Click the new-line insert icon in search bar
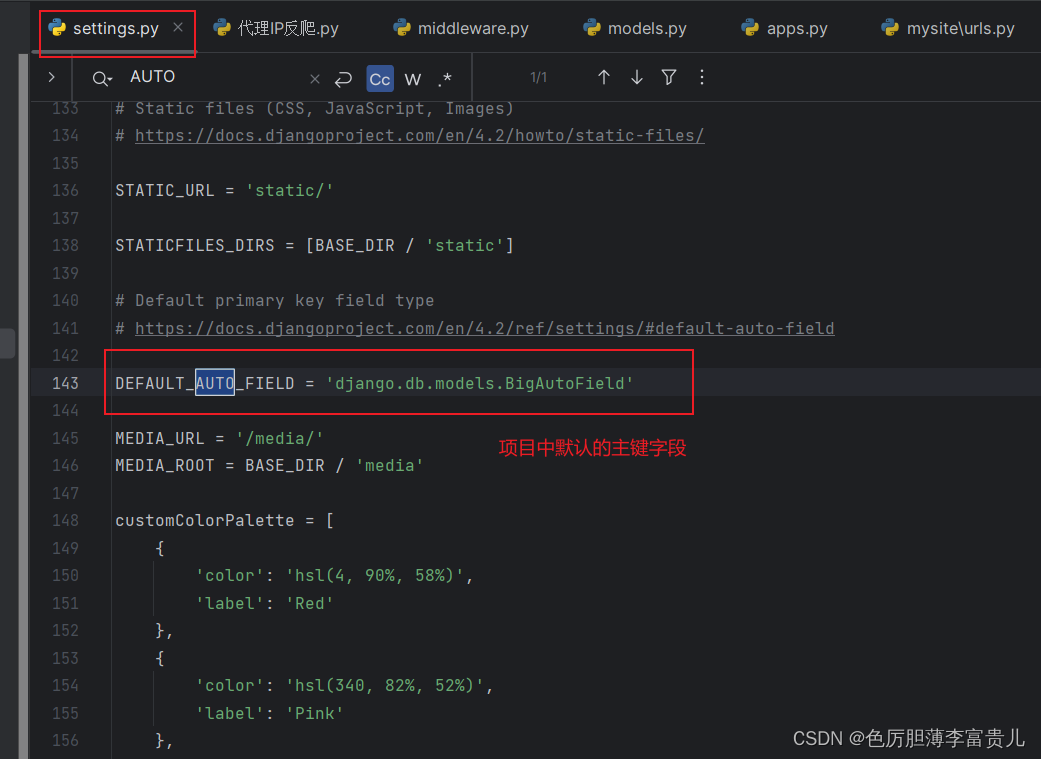Image resolution: width=1041 pixels, height=759 pixels. [x=343, y=78]
